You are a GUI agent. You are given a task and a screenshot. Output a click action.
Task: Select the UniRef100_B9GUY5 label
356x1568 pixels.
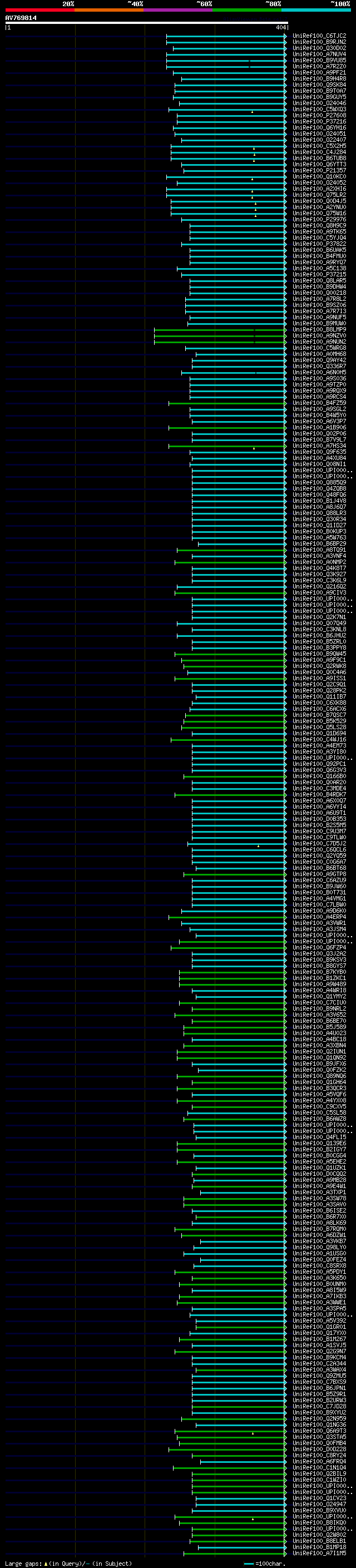pyautogui.click(x=319, y=97)
